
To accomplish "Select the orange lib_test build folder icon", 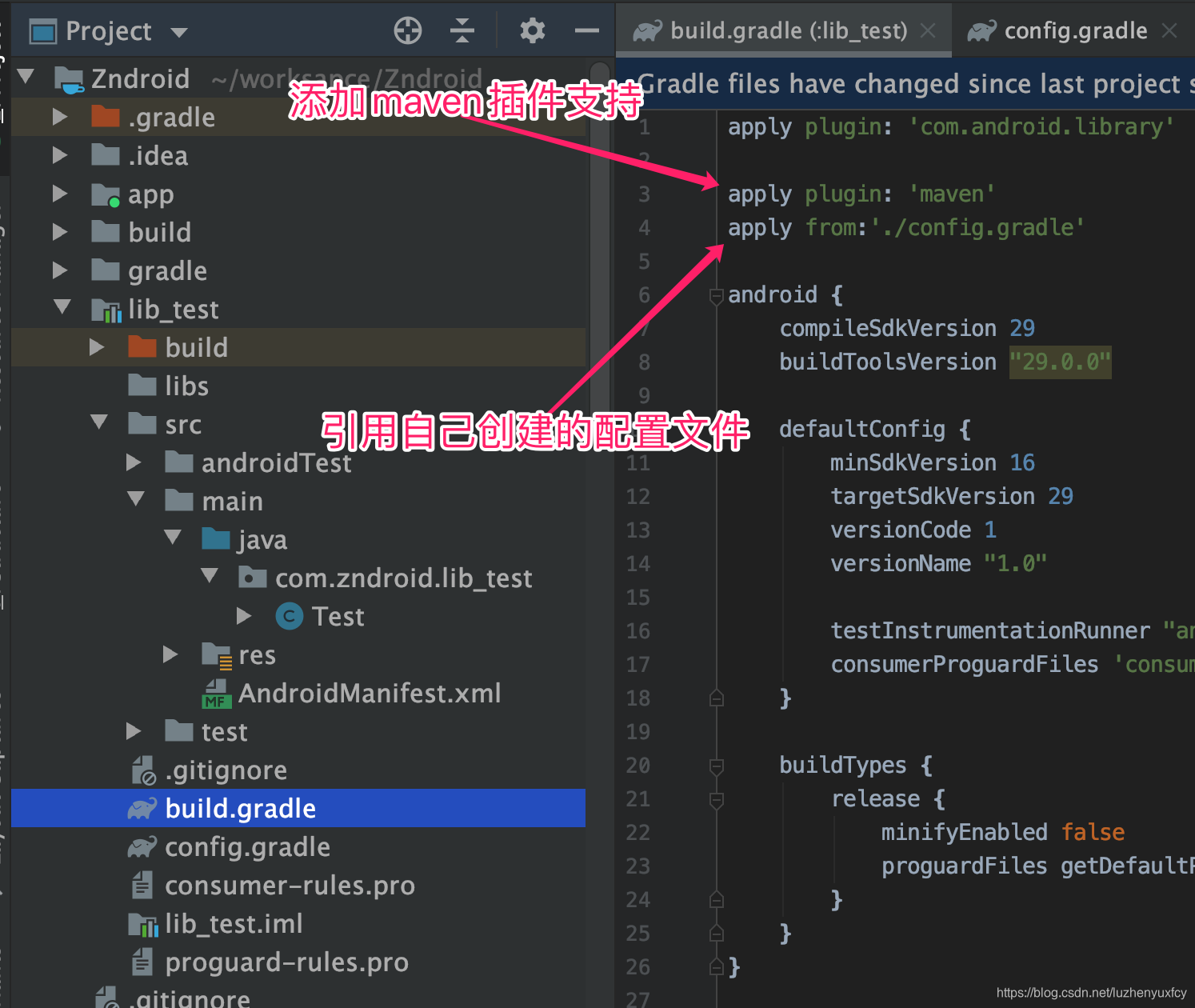I will click(142, 347).
